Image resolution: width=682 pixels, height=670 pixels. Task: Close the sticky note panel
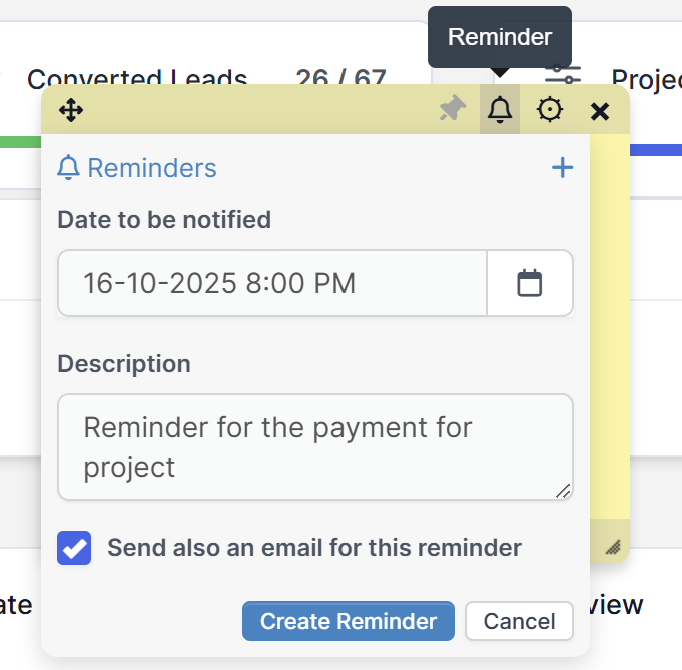click(600, 111)
